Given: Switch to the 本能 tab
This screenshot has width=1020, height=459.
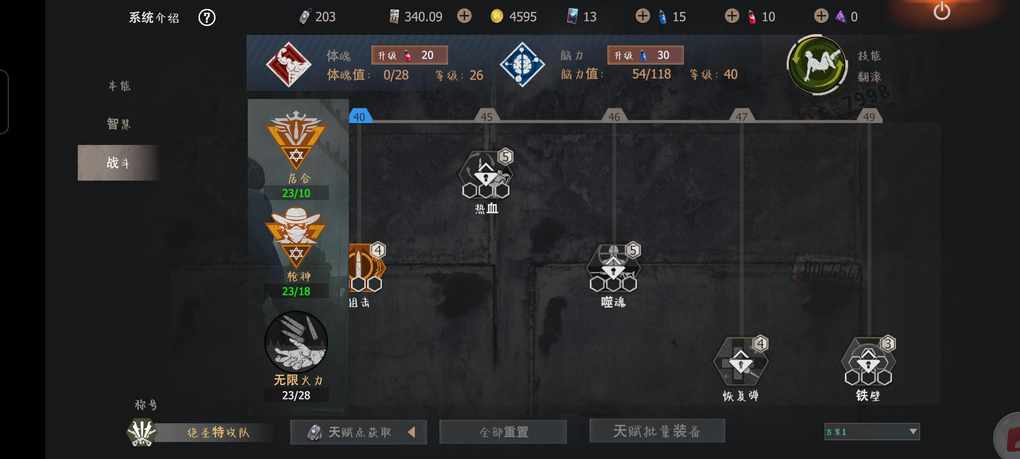Looking at the screenshot, I should pos(118,86).
